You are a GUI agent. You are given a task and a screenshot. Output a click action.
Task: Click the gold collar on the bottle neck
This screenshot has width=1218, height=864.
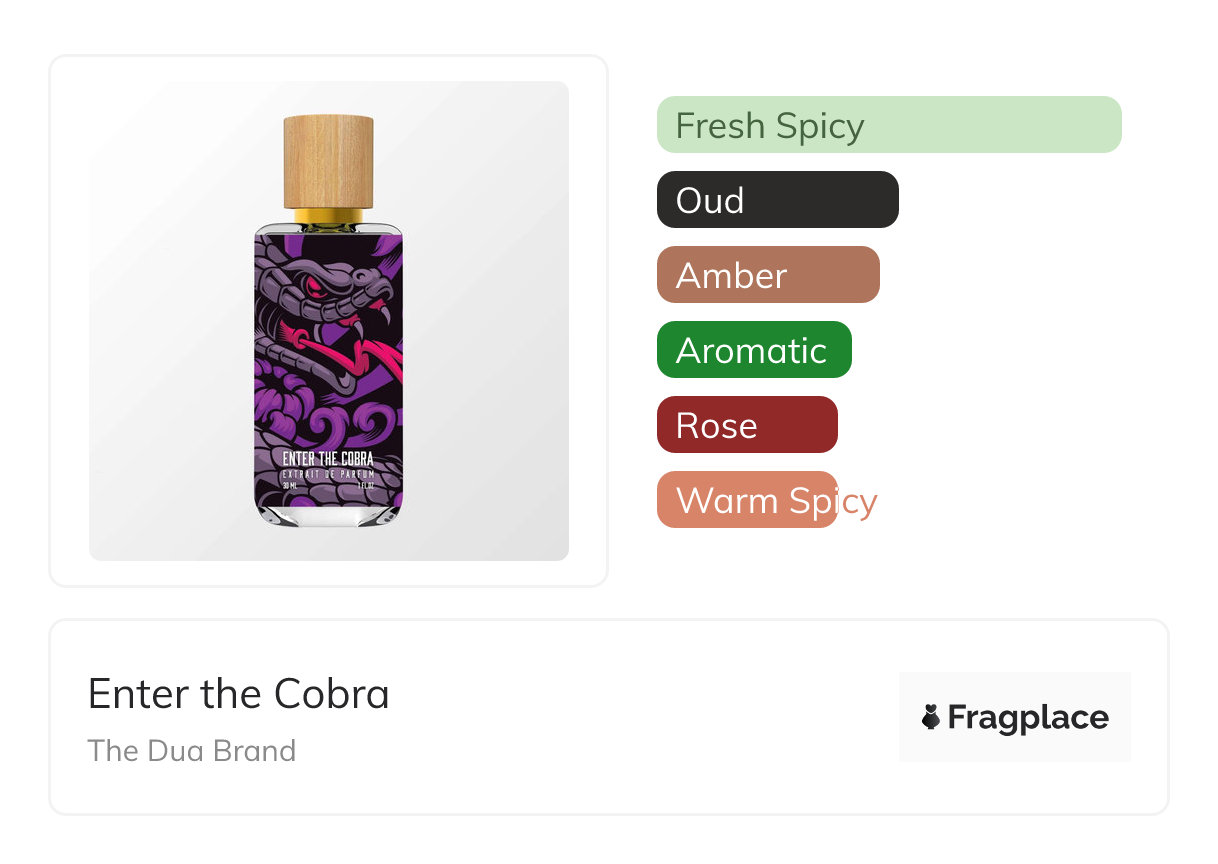[x=328, y=216]
